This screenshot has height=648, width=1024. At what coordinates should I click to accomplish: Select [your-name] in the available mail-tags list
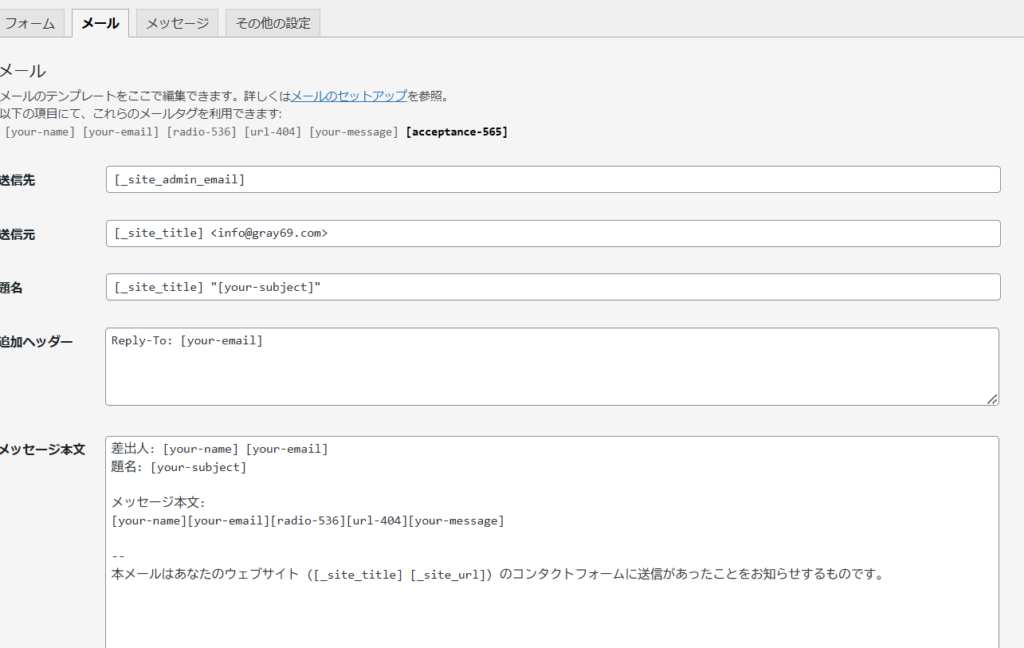click(x=40, y=132)
